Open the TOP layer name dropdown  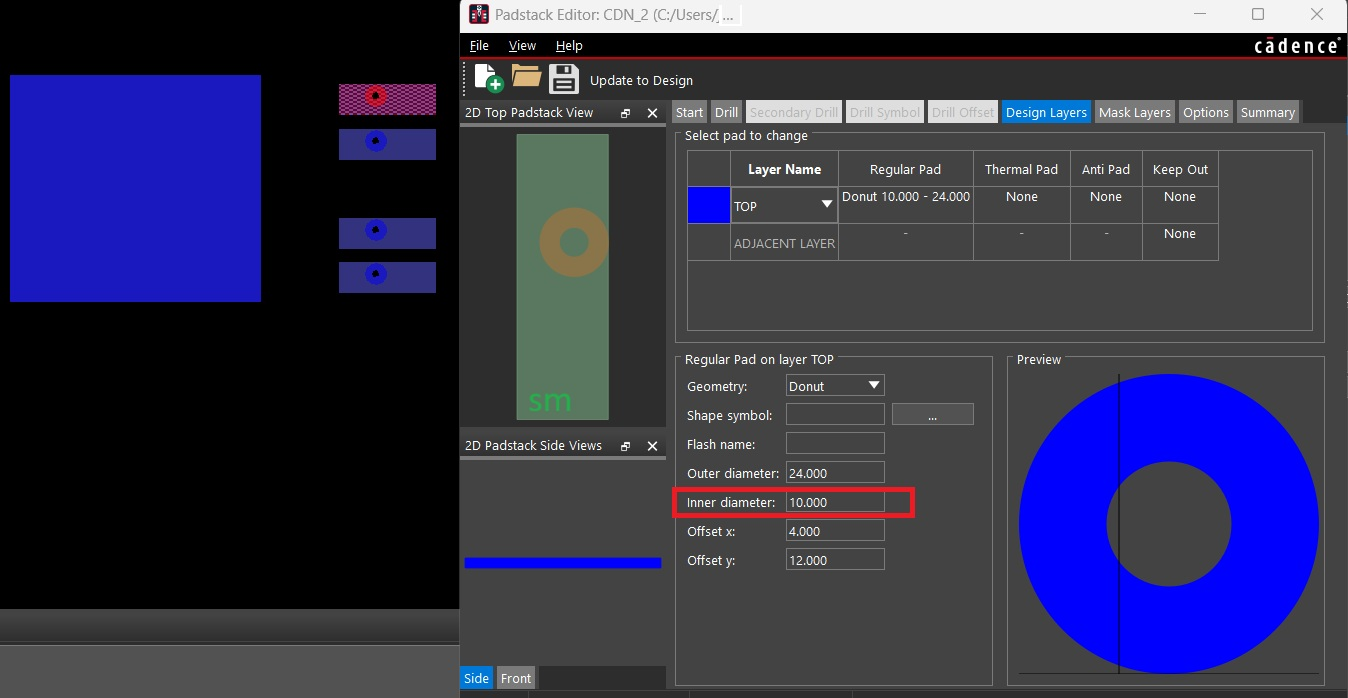(x=826, y=205)
